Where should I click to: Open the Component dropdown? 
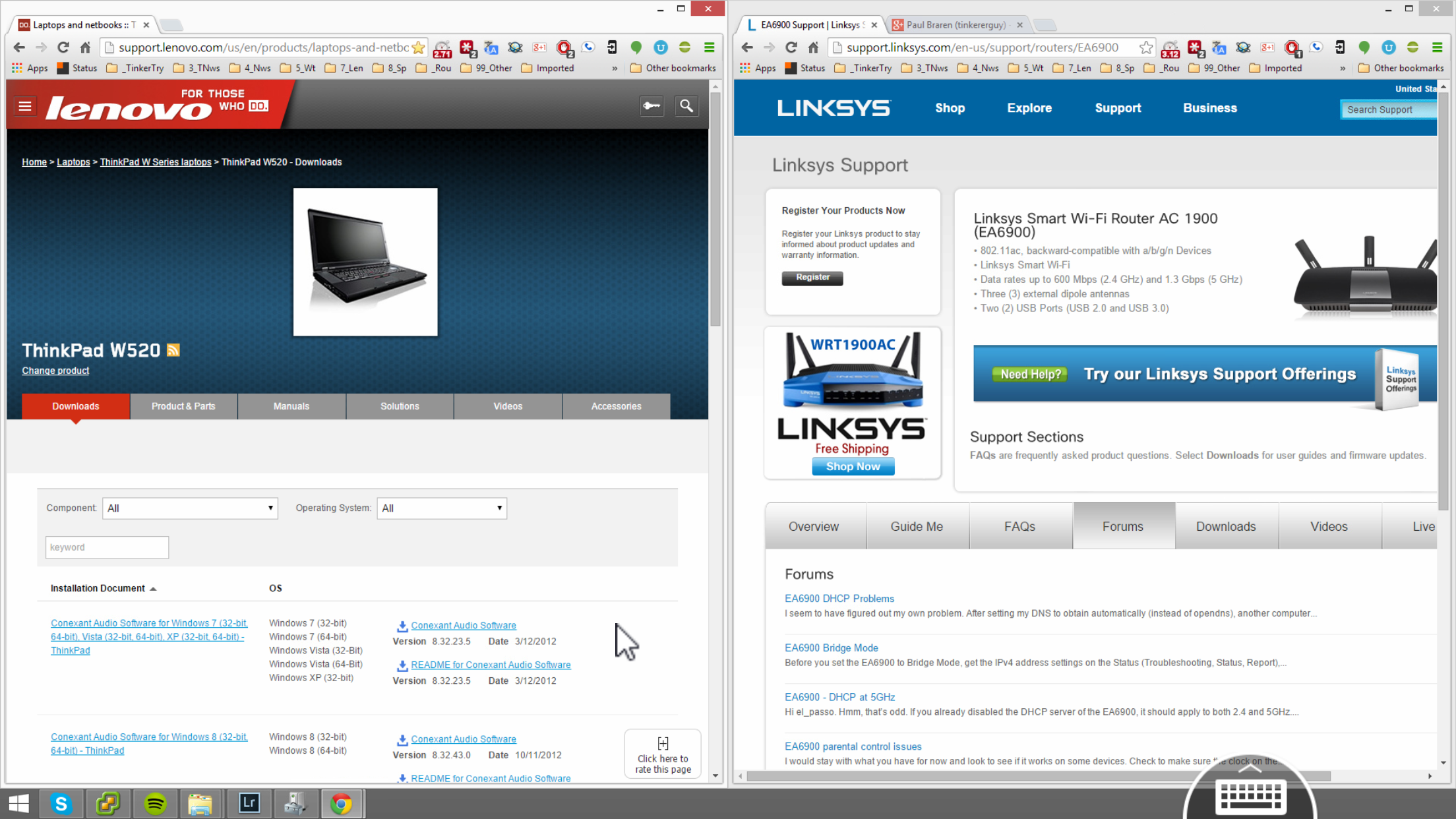click(190, 508)
